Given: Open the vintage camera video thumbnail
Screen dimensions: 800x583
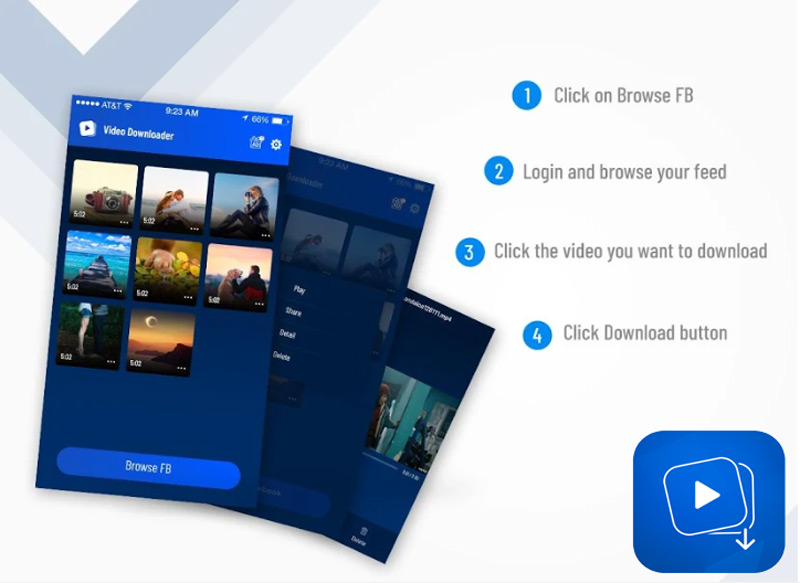Looking at the screenshot, I should point(104,193).
